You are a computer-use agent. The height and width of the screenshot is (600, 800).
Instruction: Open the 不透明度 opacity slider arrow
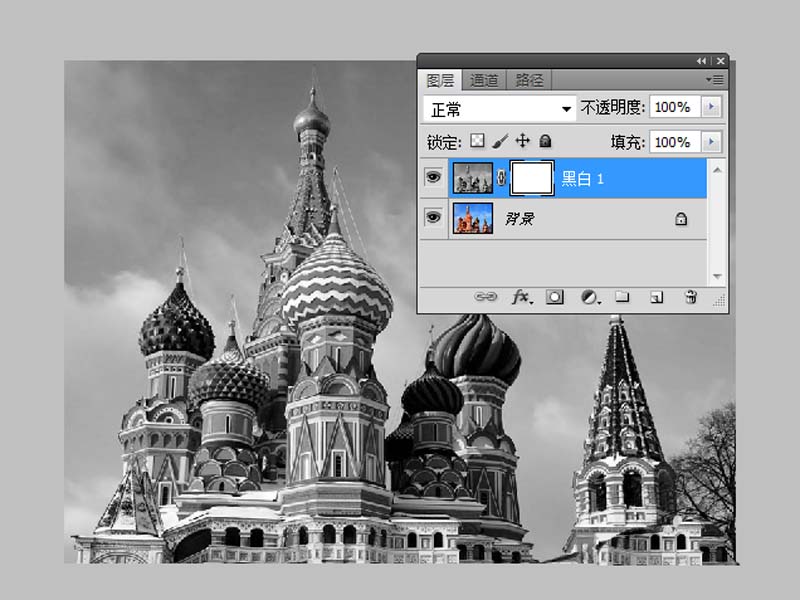[711, 107]
